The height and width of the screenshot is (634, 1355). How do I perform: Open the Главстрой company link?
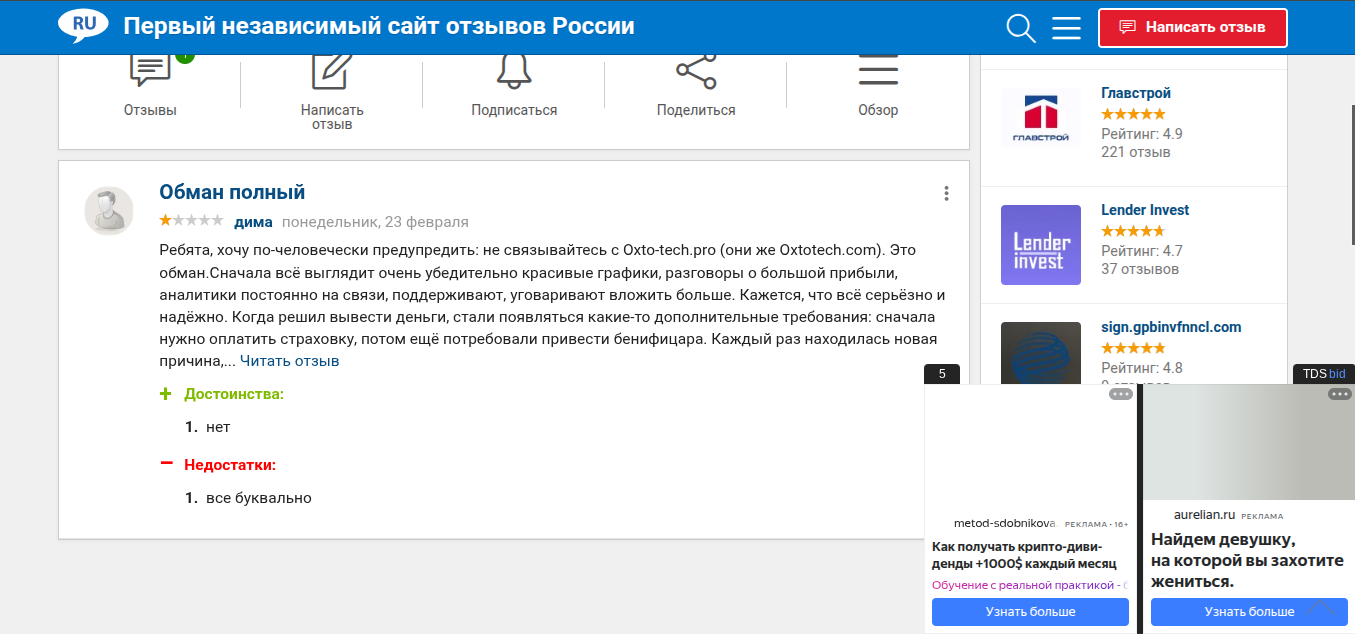click(x=1135, y=93)
